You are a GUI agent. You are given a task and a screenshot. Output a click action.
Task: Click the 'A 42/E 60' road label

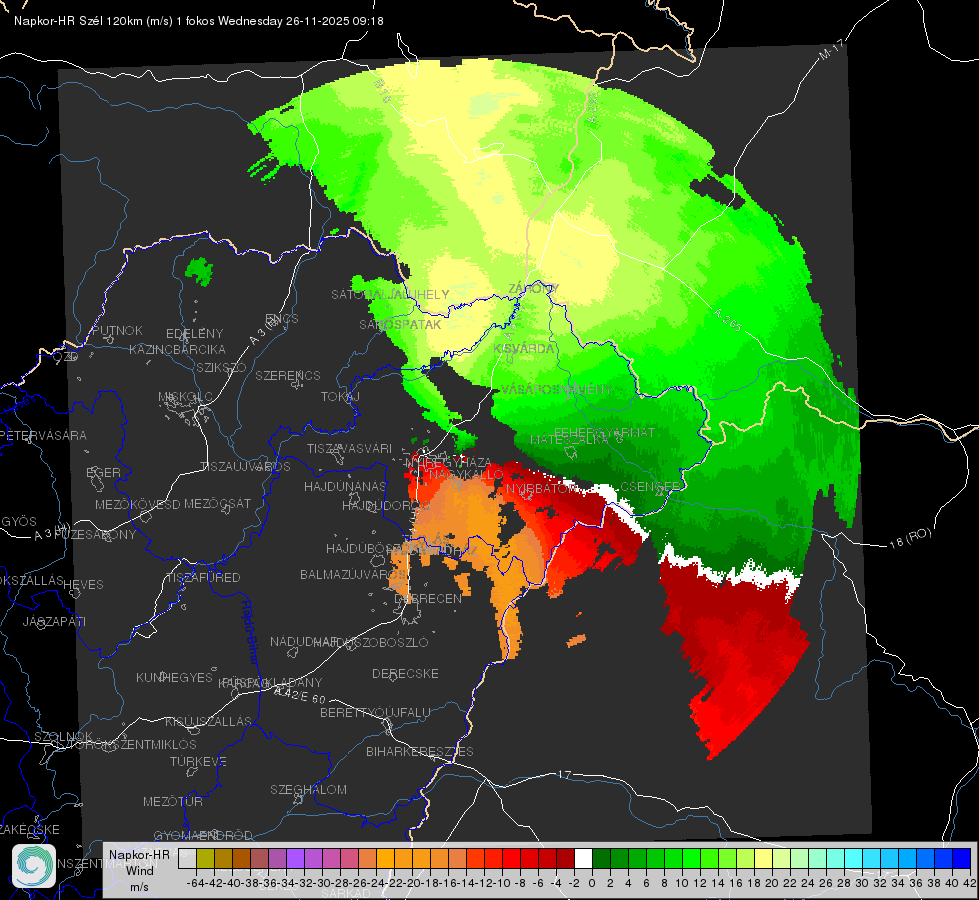tap(300, 695)
